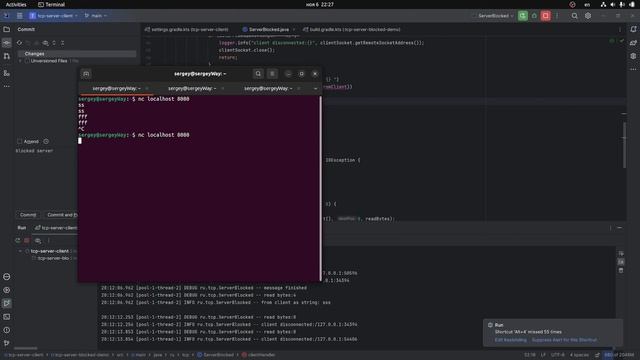Click Show Diff preview icon in Commit toolbar
This screenshot has width=640, height=360.
tap(45, 43)
